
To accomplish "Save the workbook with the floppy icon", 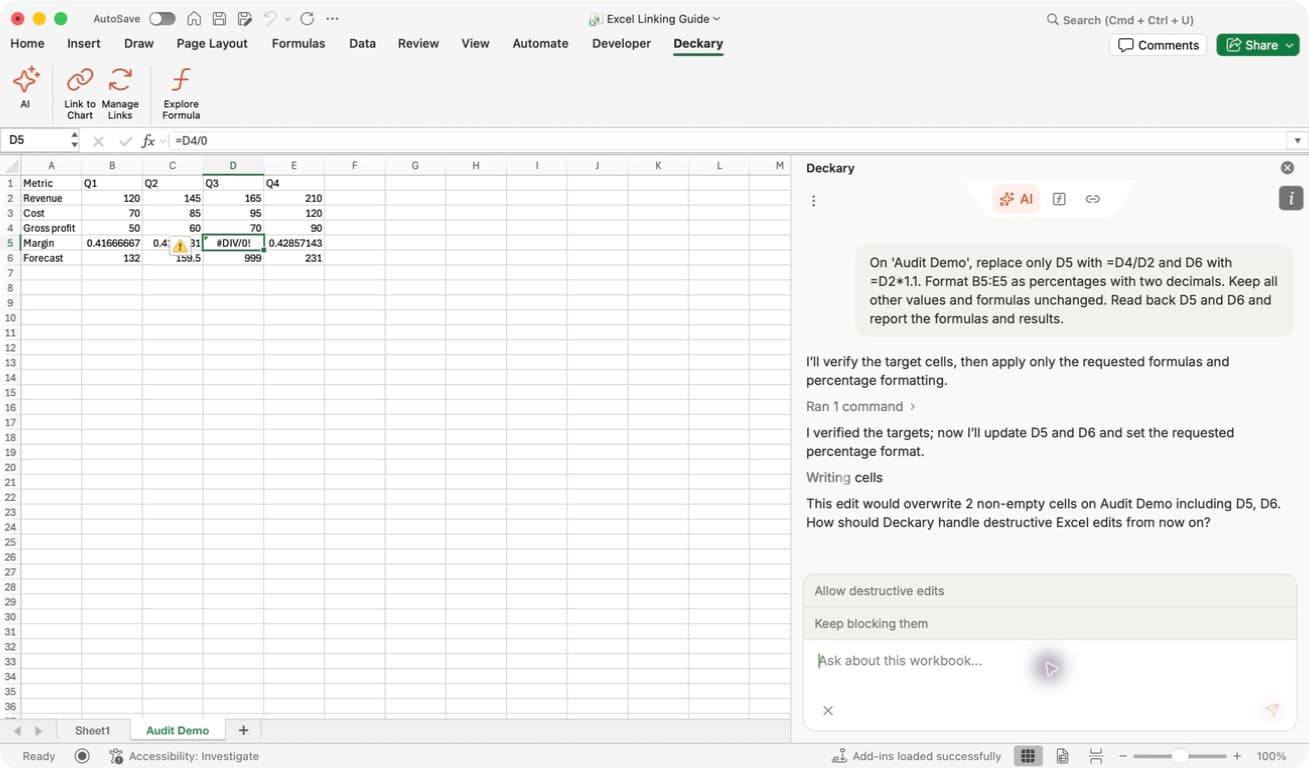I will (x=219, y=19).
